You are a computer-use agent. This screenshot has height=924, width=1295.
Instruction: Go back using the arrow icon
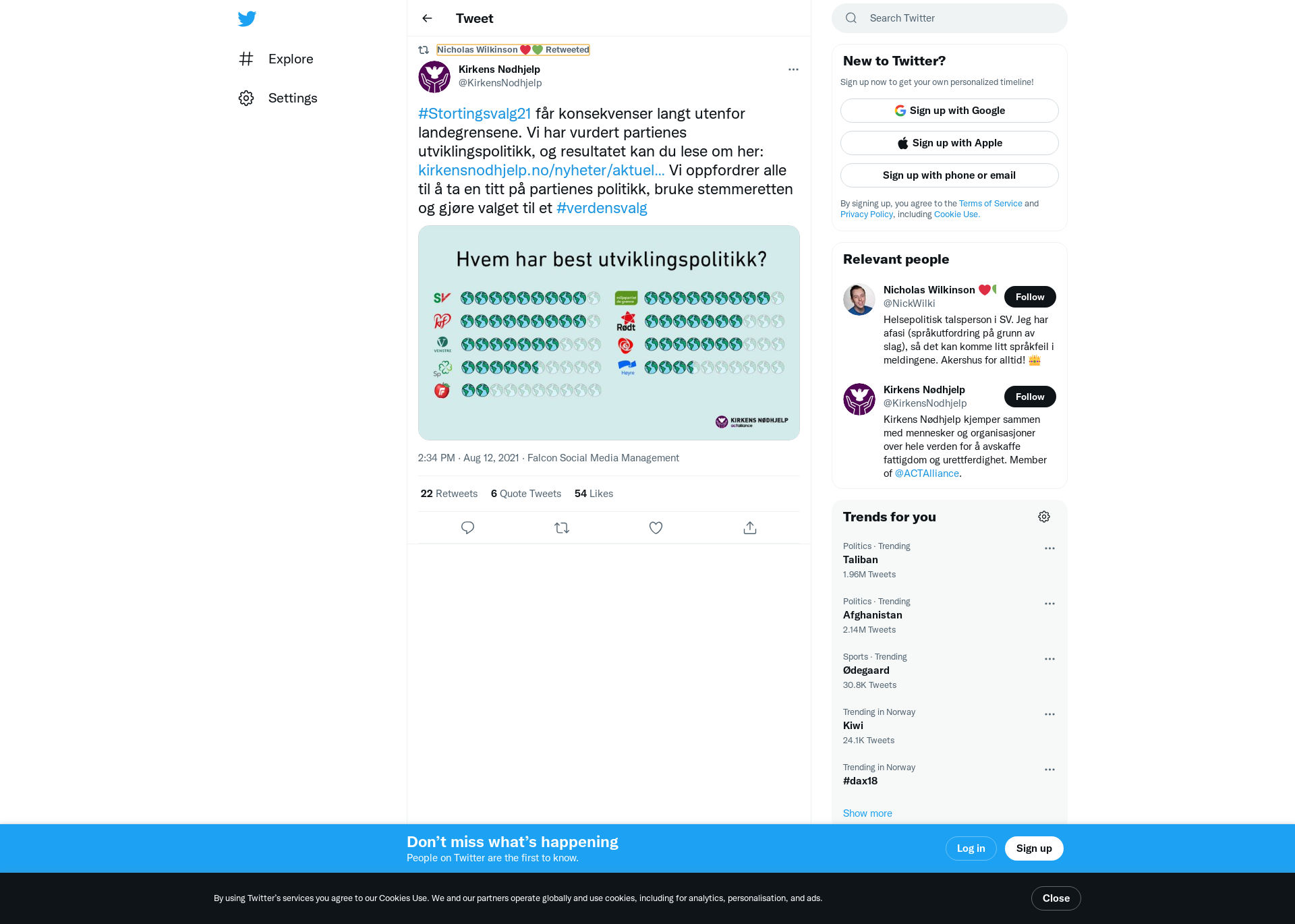pyautogui.click(x=427, y=18)
